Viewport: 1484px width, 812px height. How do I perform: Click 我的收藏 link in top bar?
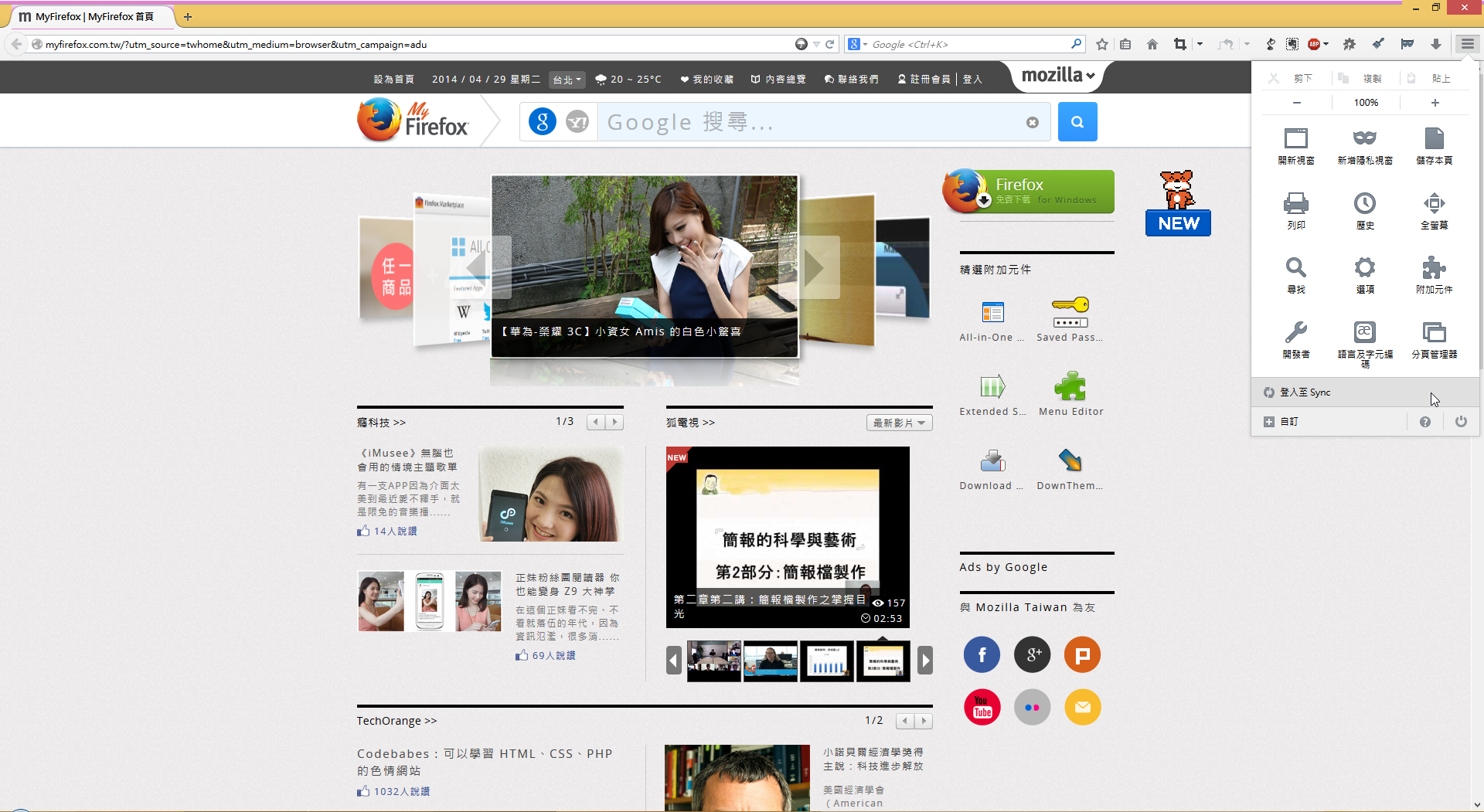coord(707,80)
